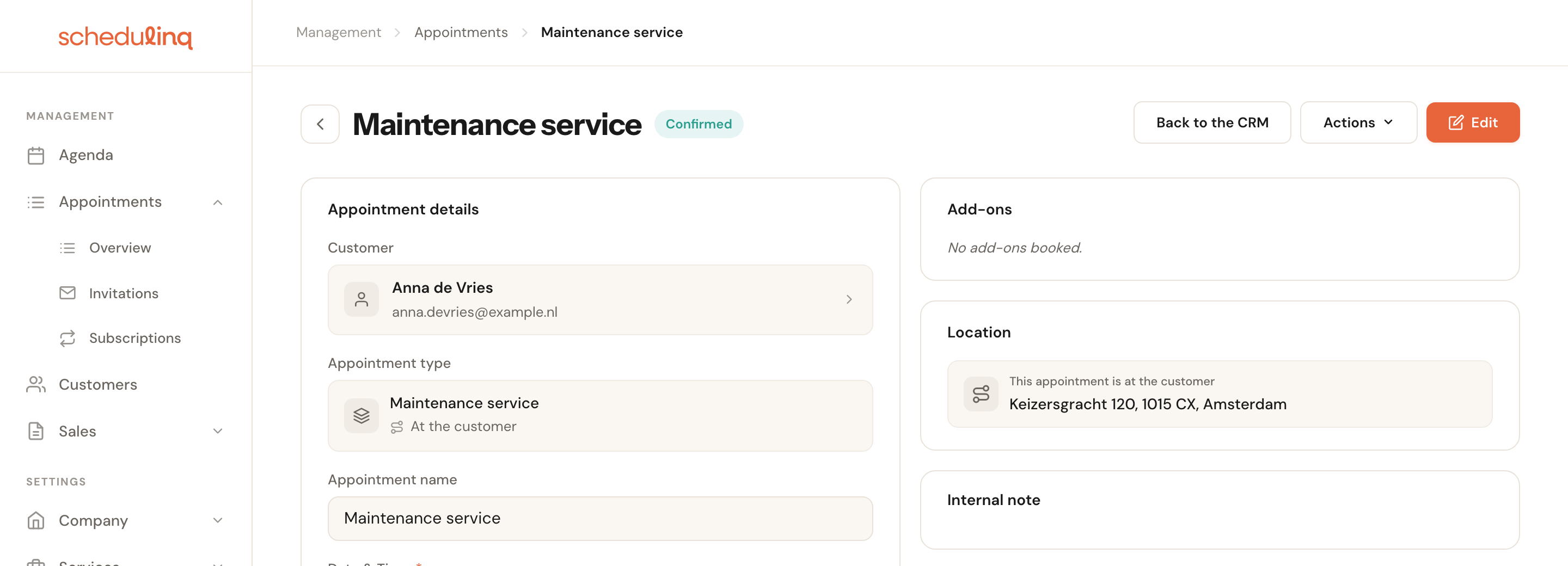The height and width of the screenshot is (566, 1568).
Task: Click the Customers people icon
Action: click(36, 385)
